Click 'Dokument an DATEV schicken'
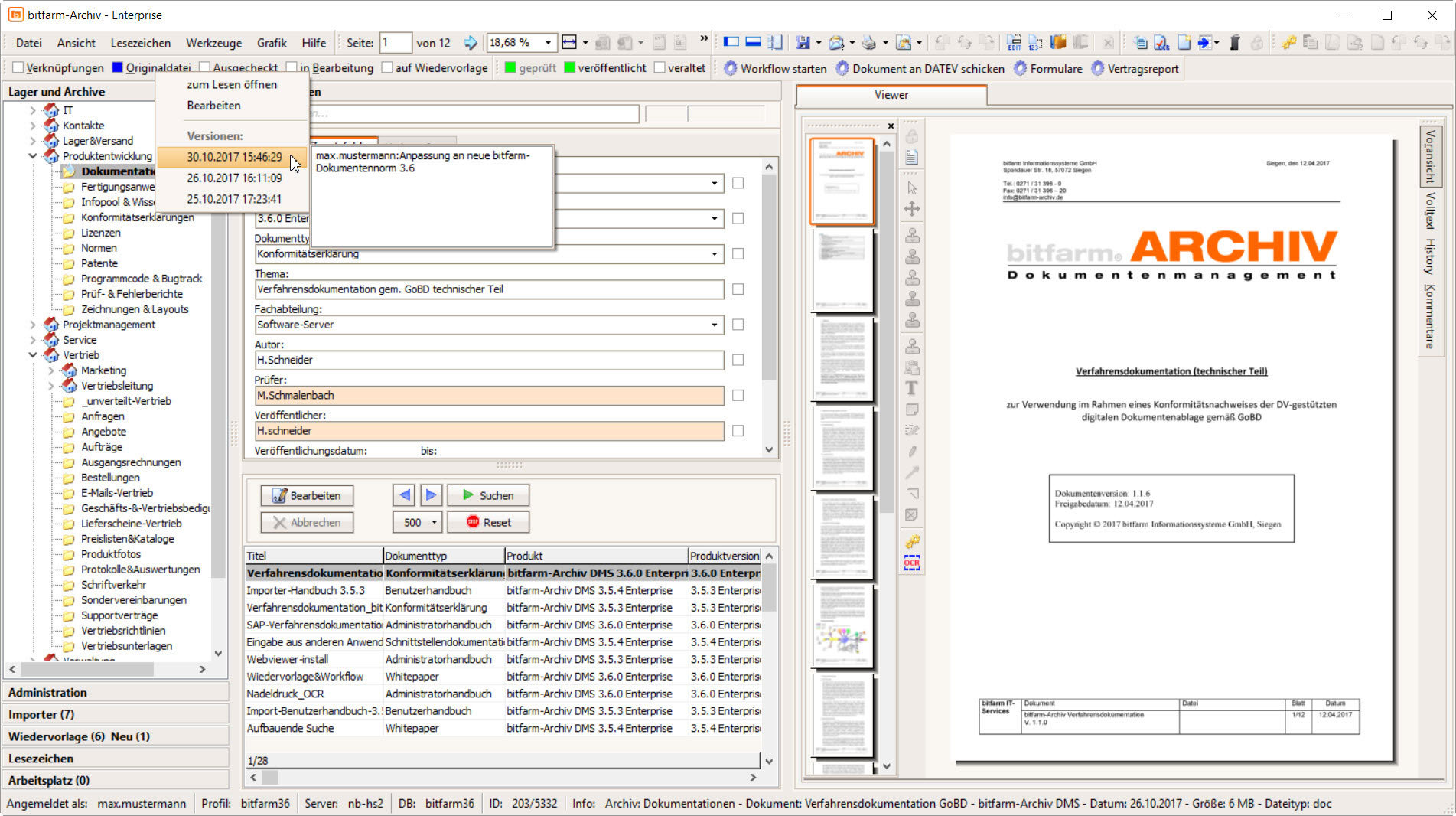The width and height of the screenshot is (1456, 816). [x=920, y=68]
